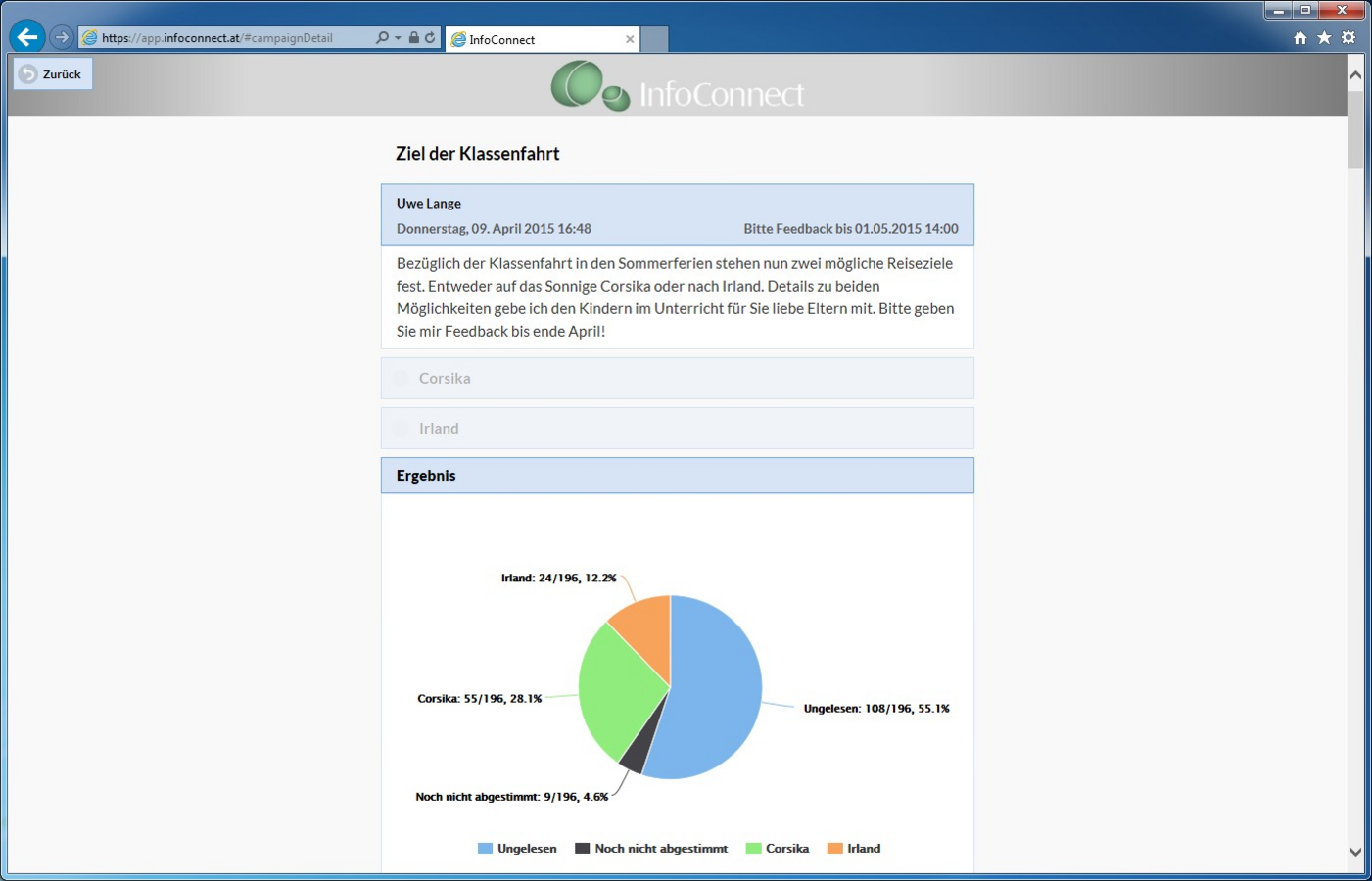Toggle Ungelesen legend blue swatch
This screenshot has width=1372, height=881.
pyautogui.click(x=485, y=849)
